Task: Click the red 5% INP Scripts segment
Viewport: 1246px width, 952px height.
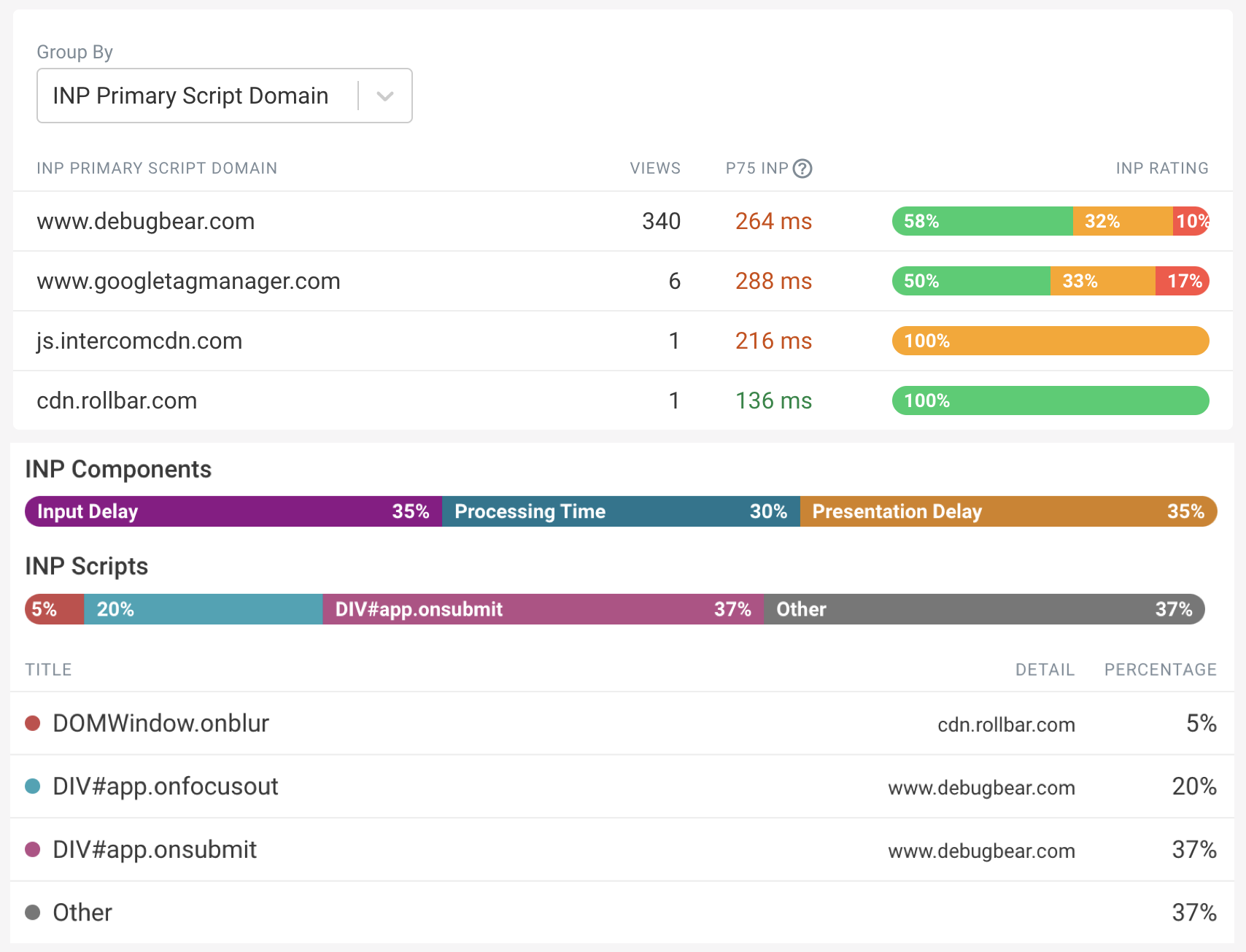Action: (x=55, y=609)
